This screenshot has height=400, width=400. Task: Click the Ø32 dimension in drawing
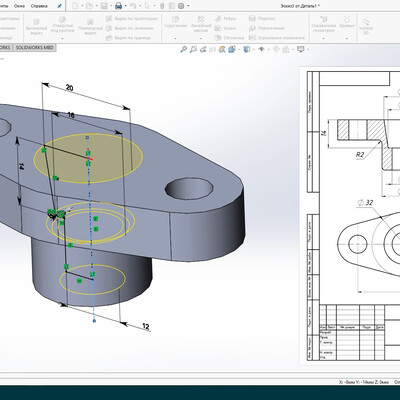(365, 203)
